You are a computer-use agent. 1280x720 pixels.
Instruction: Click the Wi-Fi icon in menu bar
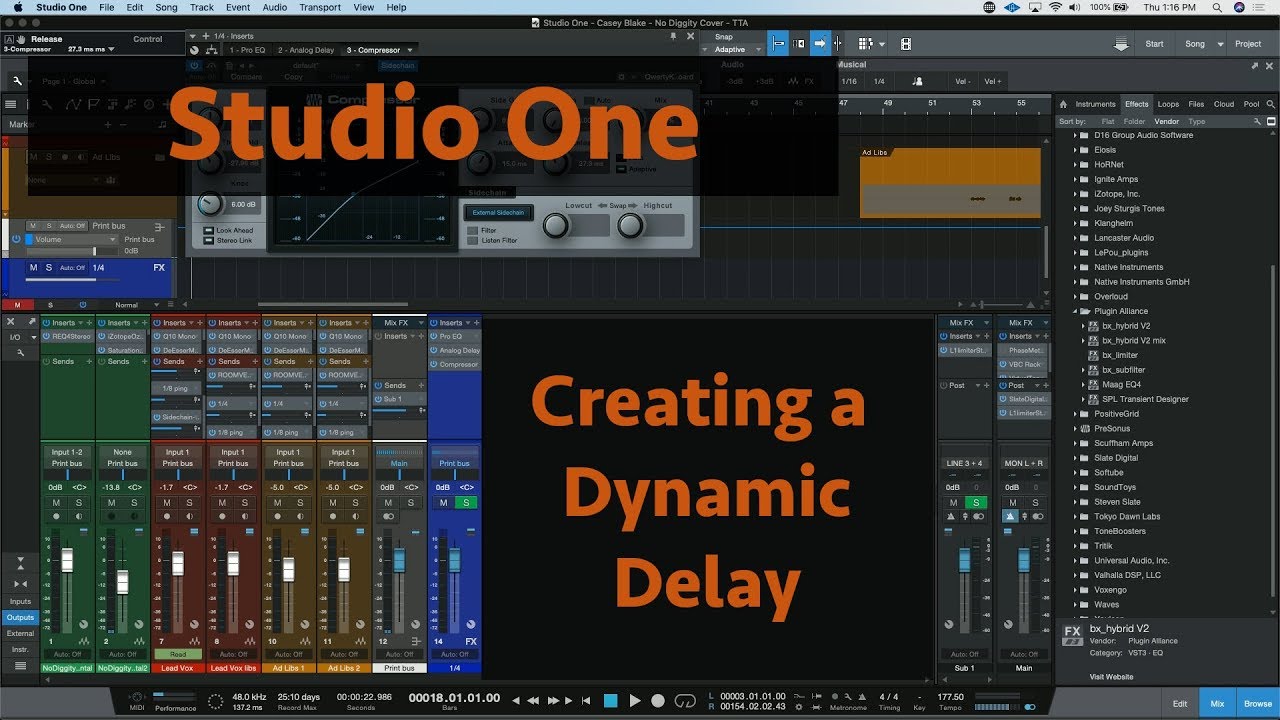point(1055,7)
